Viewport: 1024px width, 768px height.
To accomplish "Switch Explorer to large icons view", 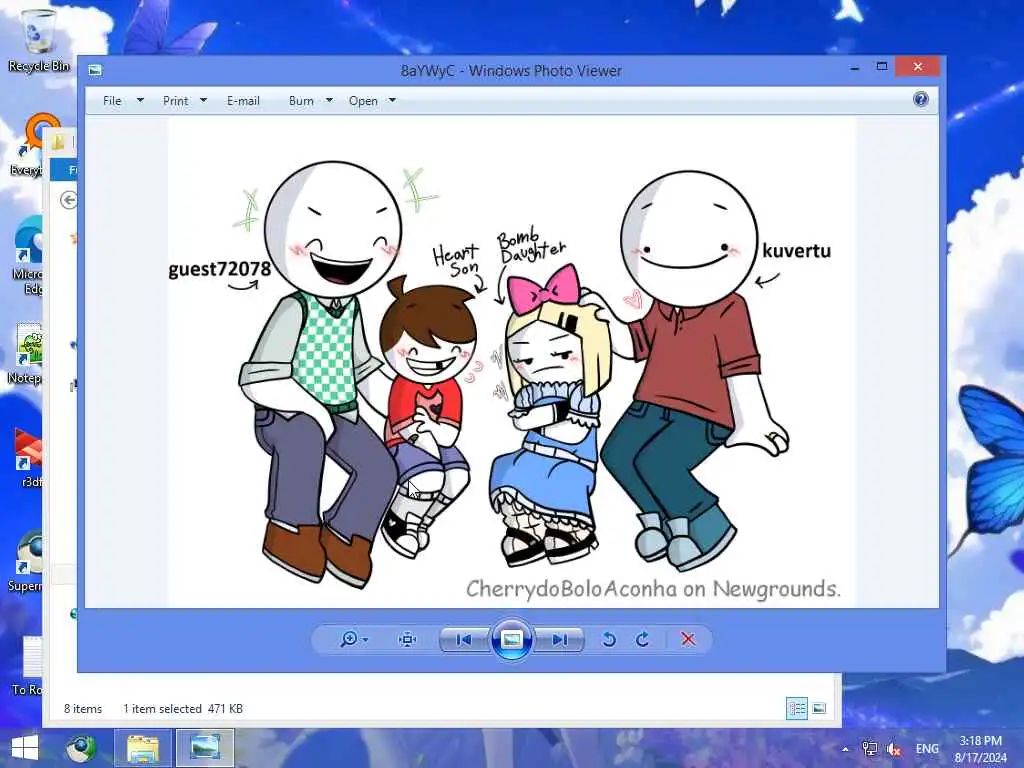I will click(819, 709).
